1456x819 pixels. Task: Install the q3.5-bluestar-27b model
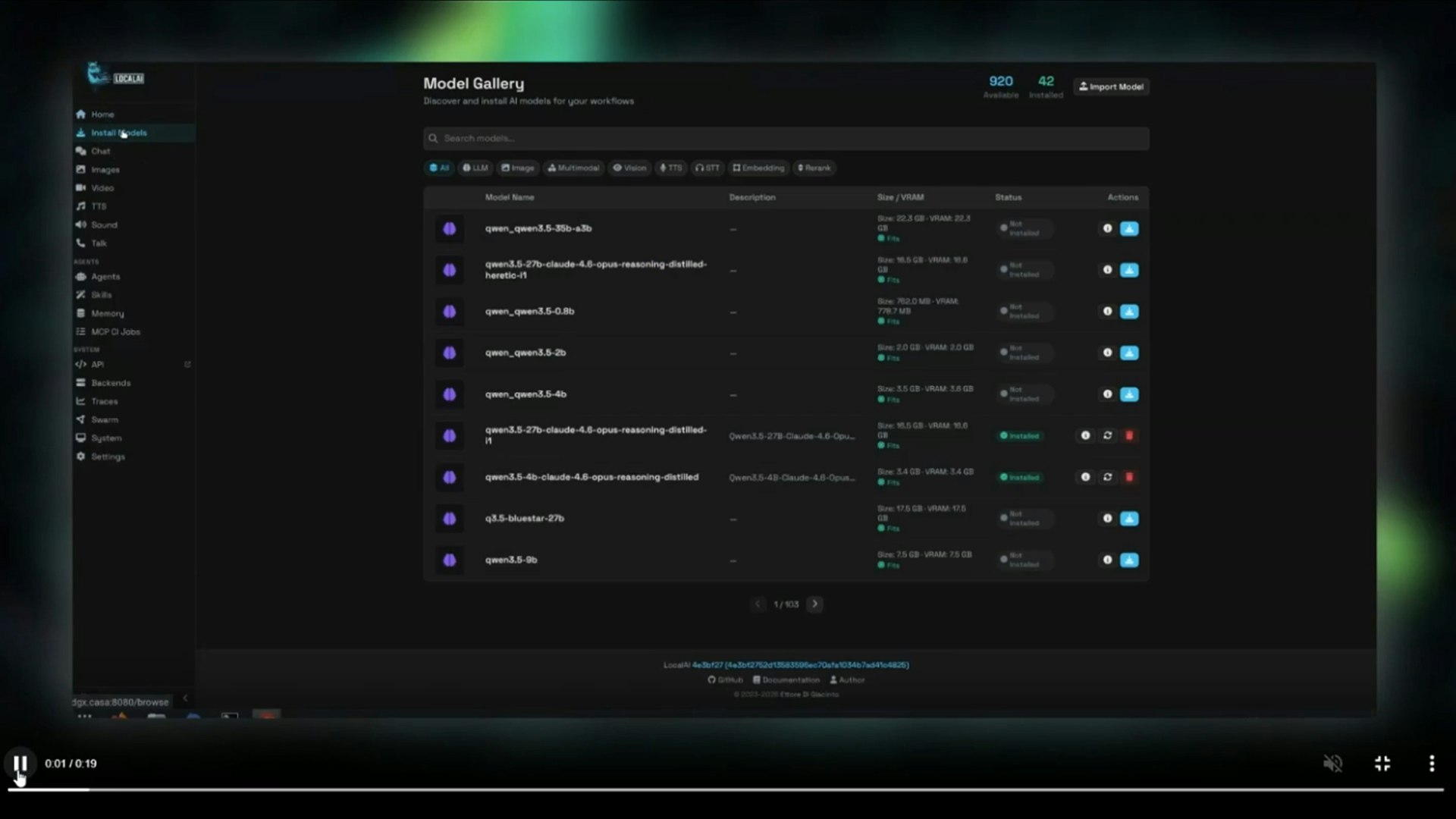(x=1129, y=519)
